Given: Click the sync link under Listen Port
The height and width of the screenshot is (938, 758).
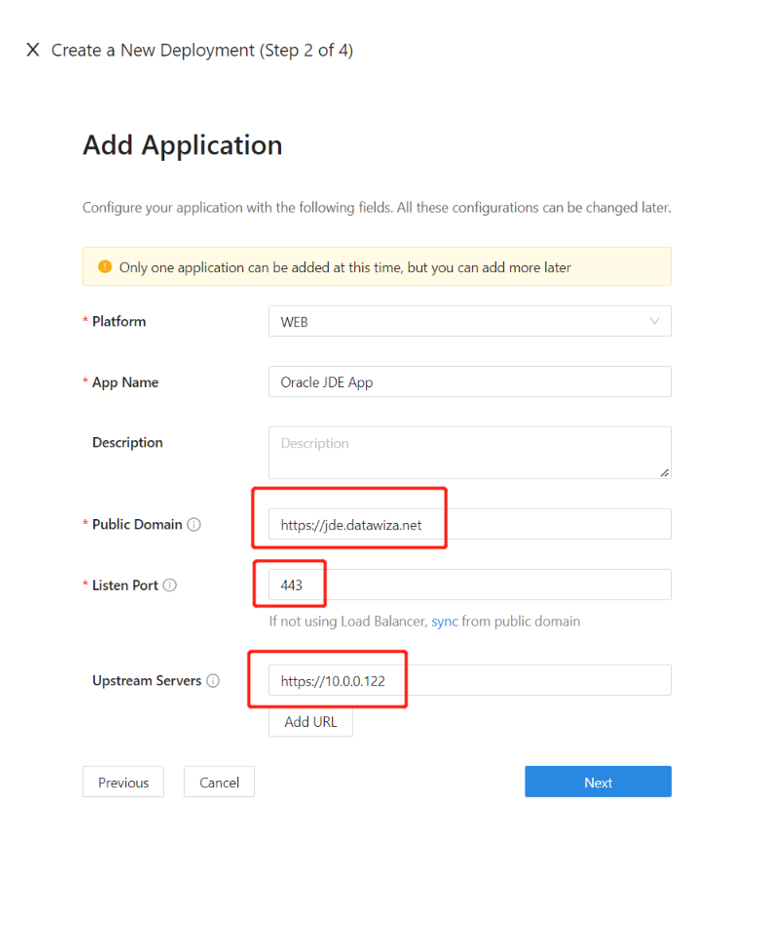Looking at the screenshot, I should pyautogui.click(x=445, y=622).
